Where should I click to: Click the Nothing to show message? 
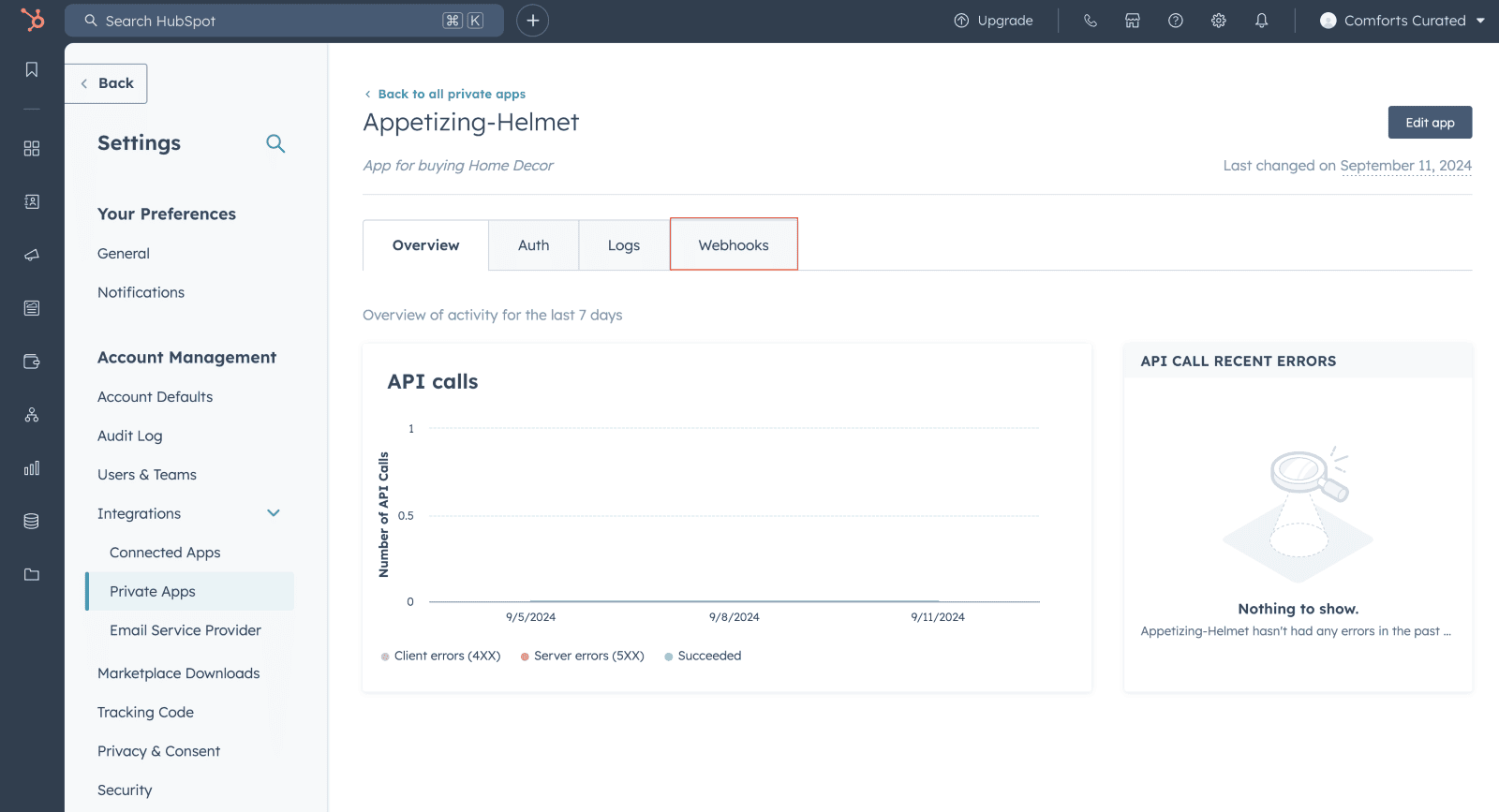[x=1299, y=609]
